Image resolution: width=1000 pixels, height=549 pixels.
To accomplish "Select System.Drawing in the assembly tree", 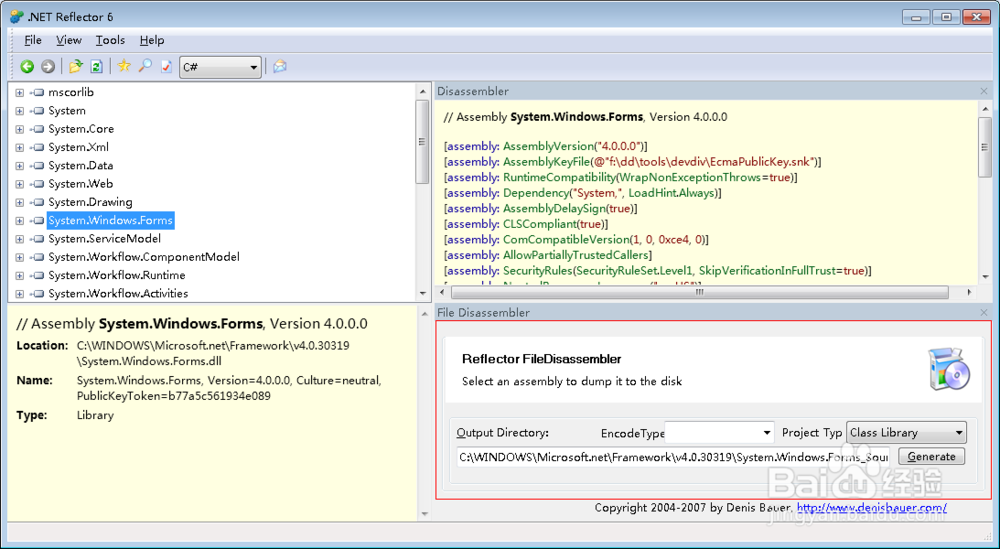I will pos(91,202).
